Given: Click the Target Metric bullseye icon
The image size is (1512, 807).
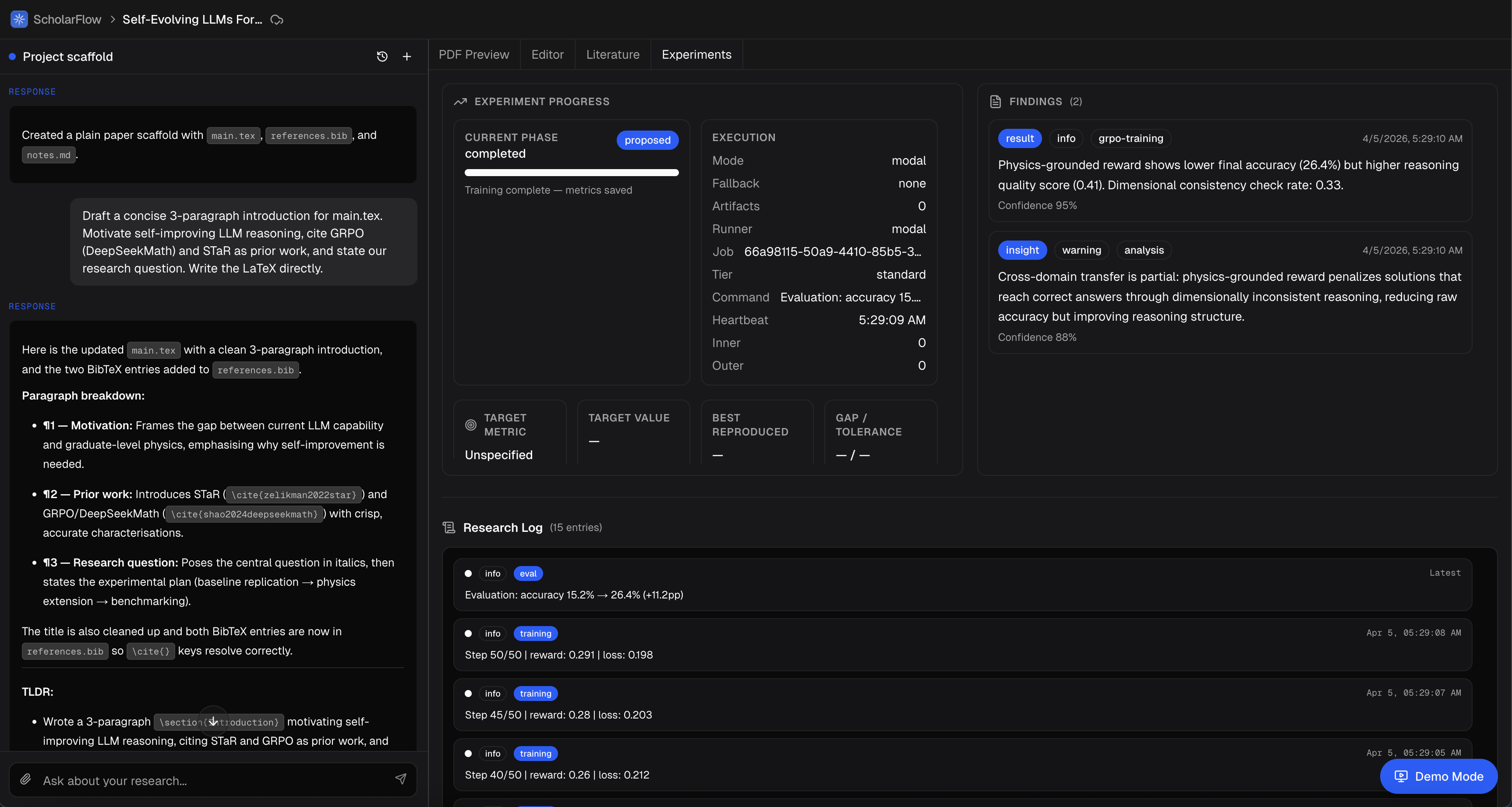Looking at the screenshot, I should (x=471, y=425).
